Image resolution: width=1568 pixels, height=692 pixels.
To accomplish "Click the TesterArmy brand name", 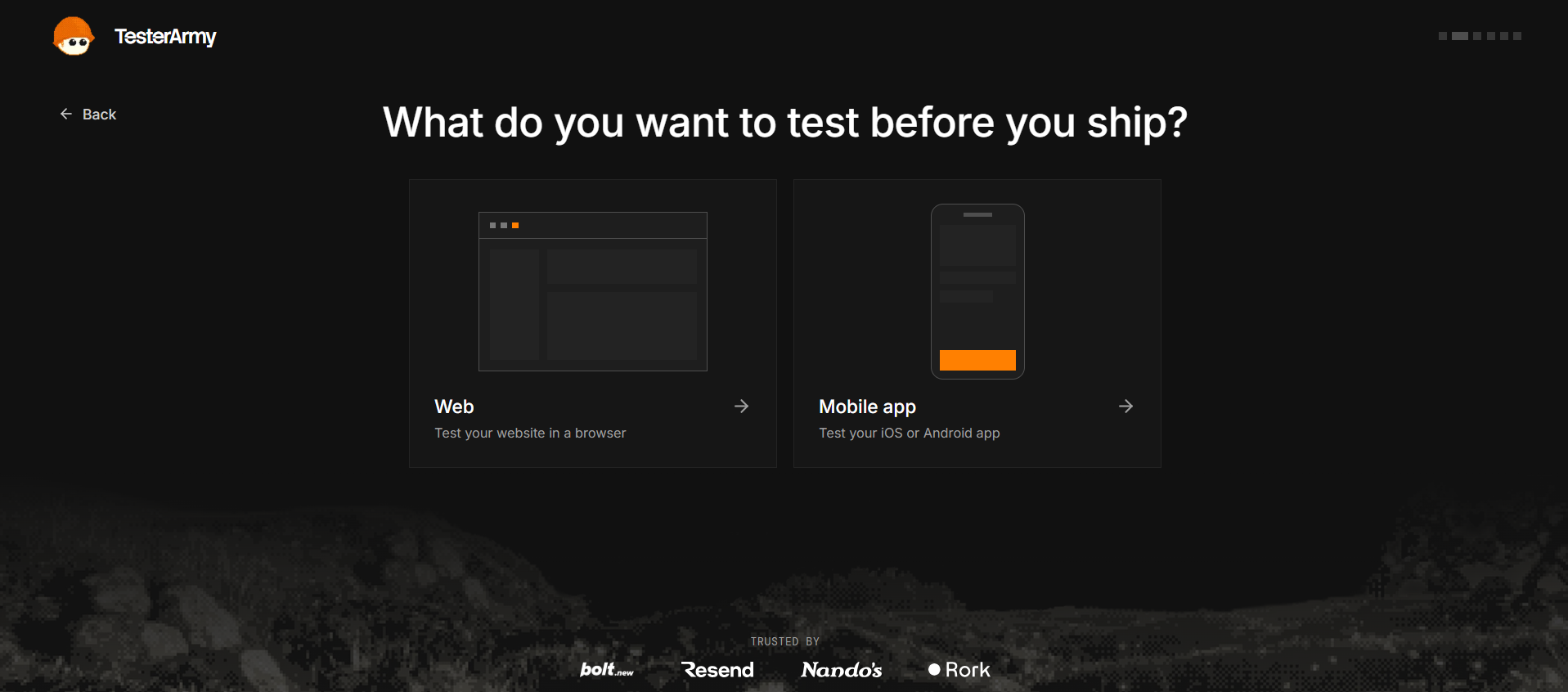I will 165,37.
